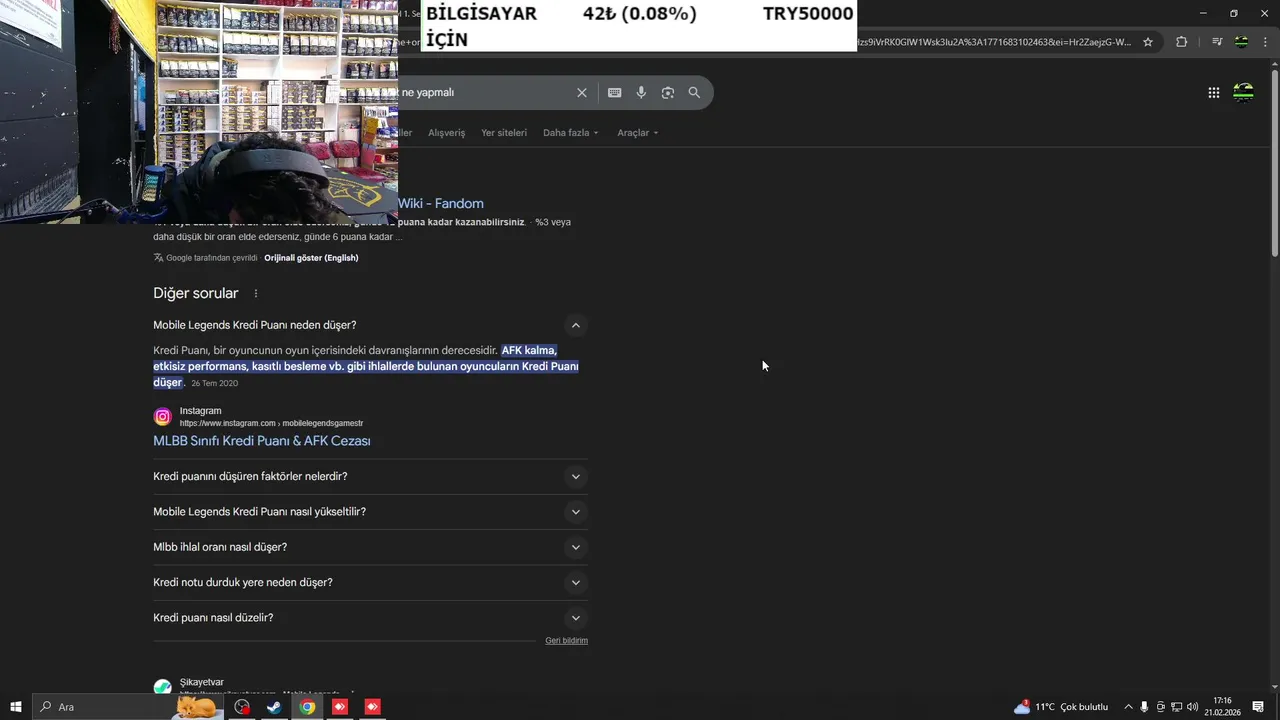The image size is (1280, 720).
Task: Open the Google account avatar on the page
Action: point(1243,92)
